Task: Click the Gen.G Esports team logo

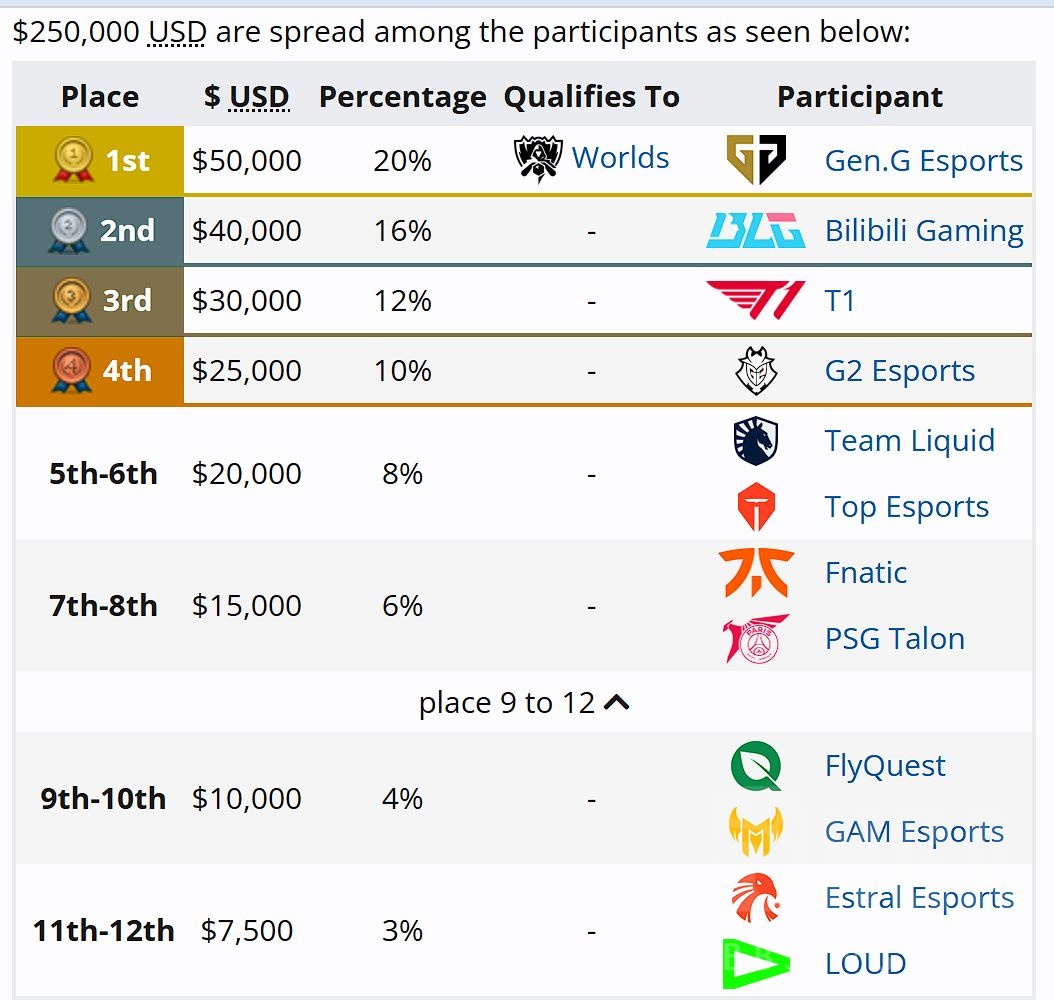Action: point(755,160)
